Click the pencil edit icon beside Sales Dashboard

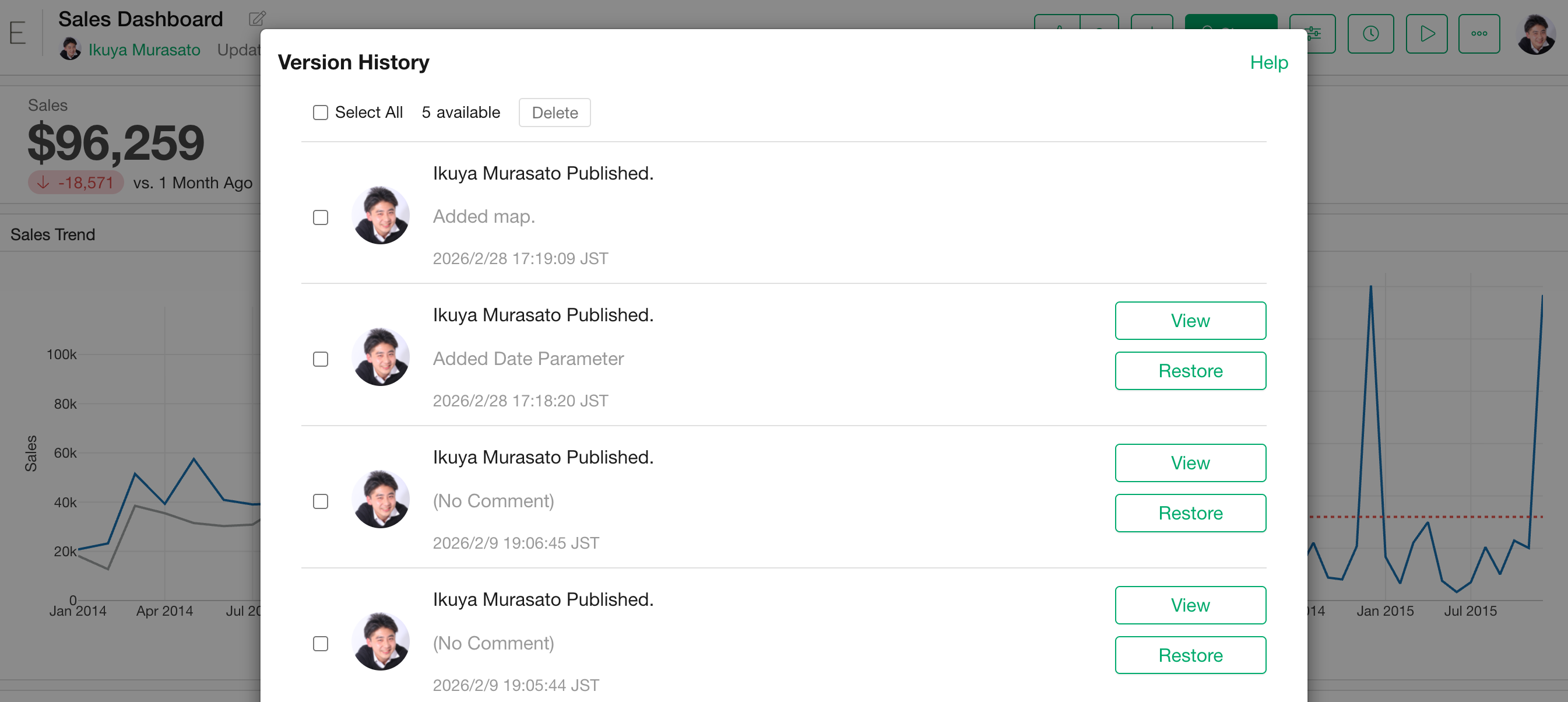[x=257, y=19]
